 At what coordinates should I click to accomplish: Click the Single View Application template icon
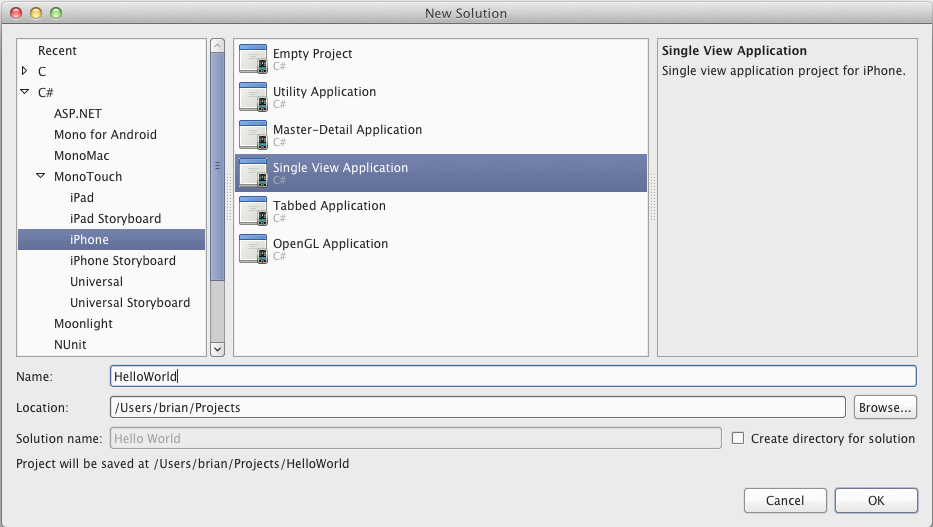(x=253, y=173)
